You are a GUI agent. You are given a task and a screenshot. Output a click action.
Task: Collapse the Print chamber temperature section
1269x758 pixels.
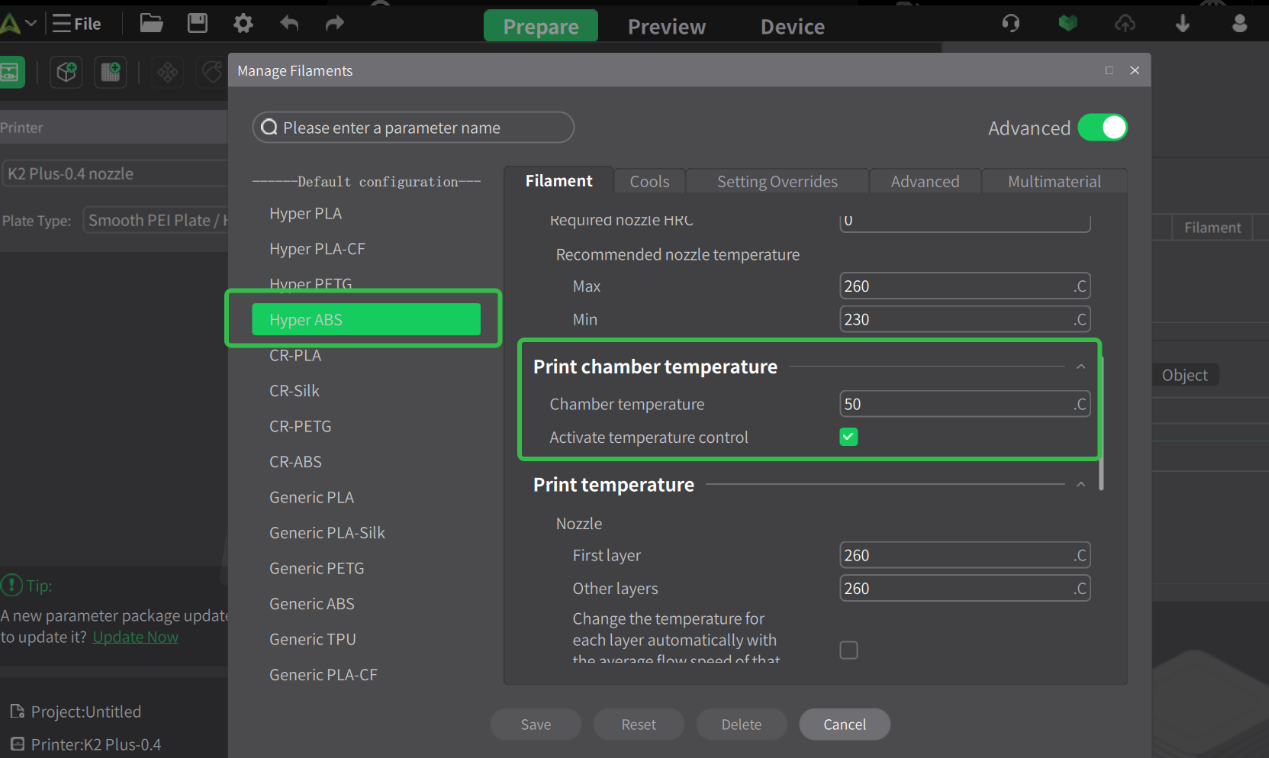click(x=1080, y=367)
